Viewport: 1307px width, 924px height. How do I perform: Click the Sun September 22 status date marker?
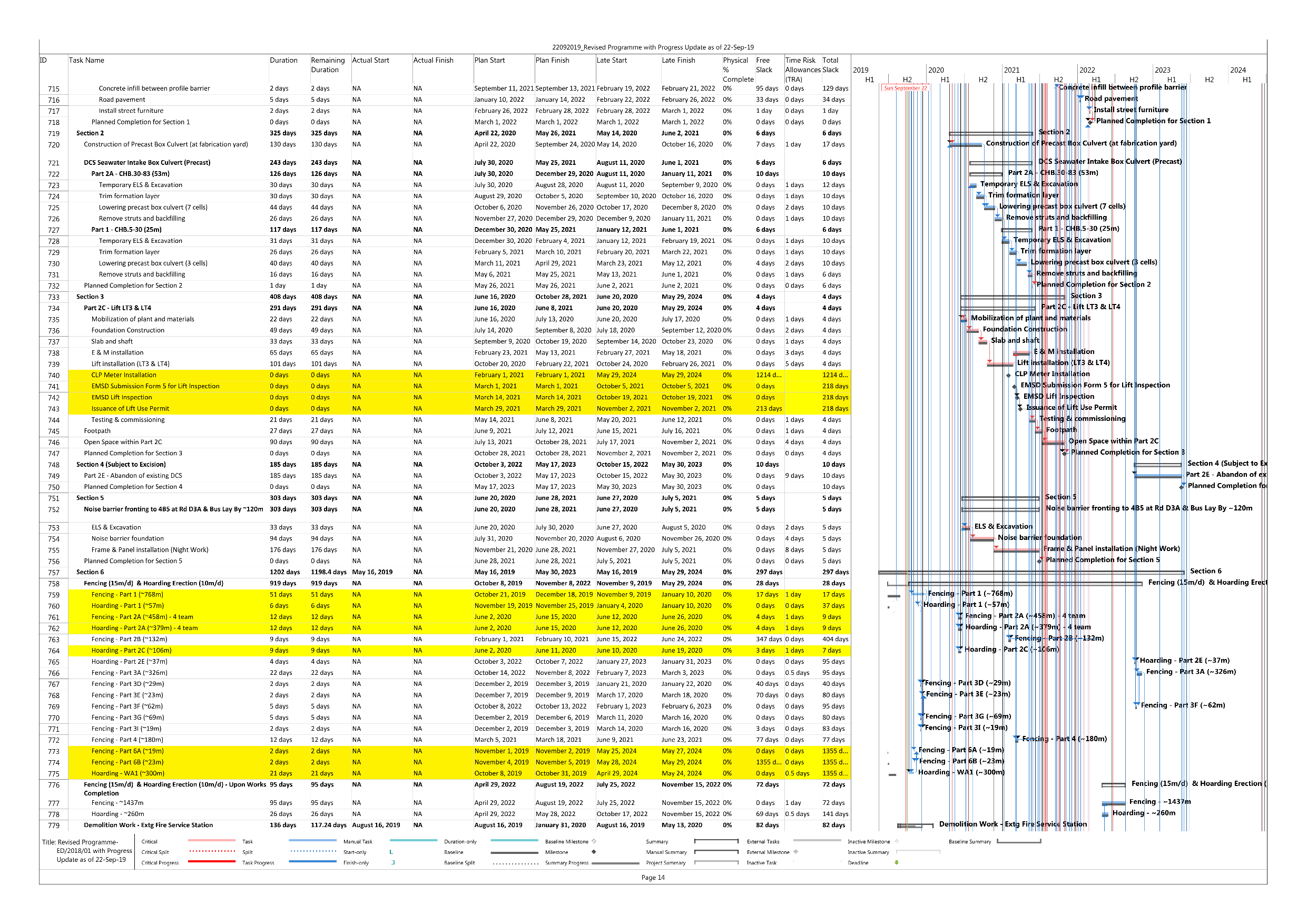click(905, 87)
